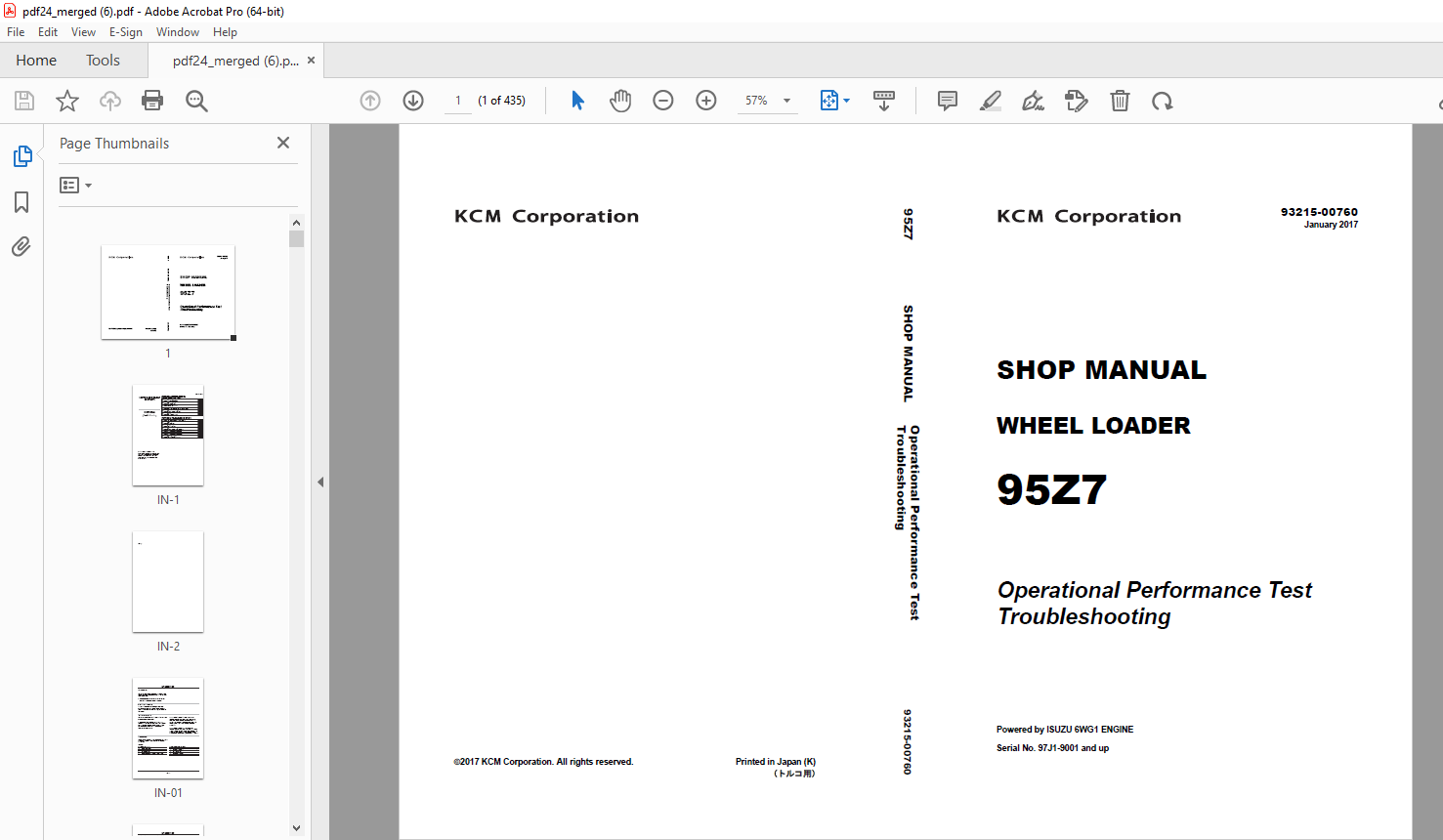This screenshot has width=1443, height=840.
Task: Click the thumbnails scrollbar thumb
Action: [297, 239]
